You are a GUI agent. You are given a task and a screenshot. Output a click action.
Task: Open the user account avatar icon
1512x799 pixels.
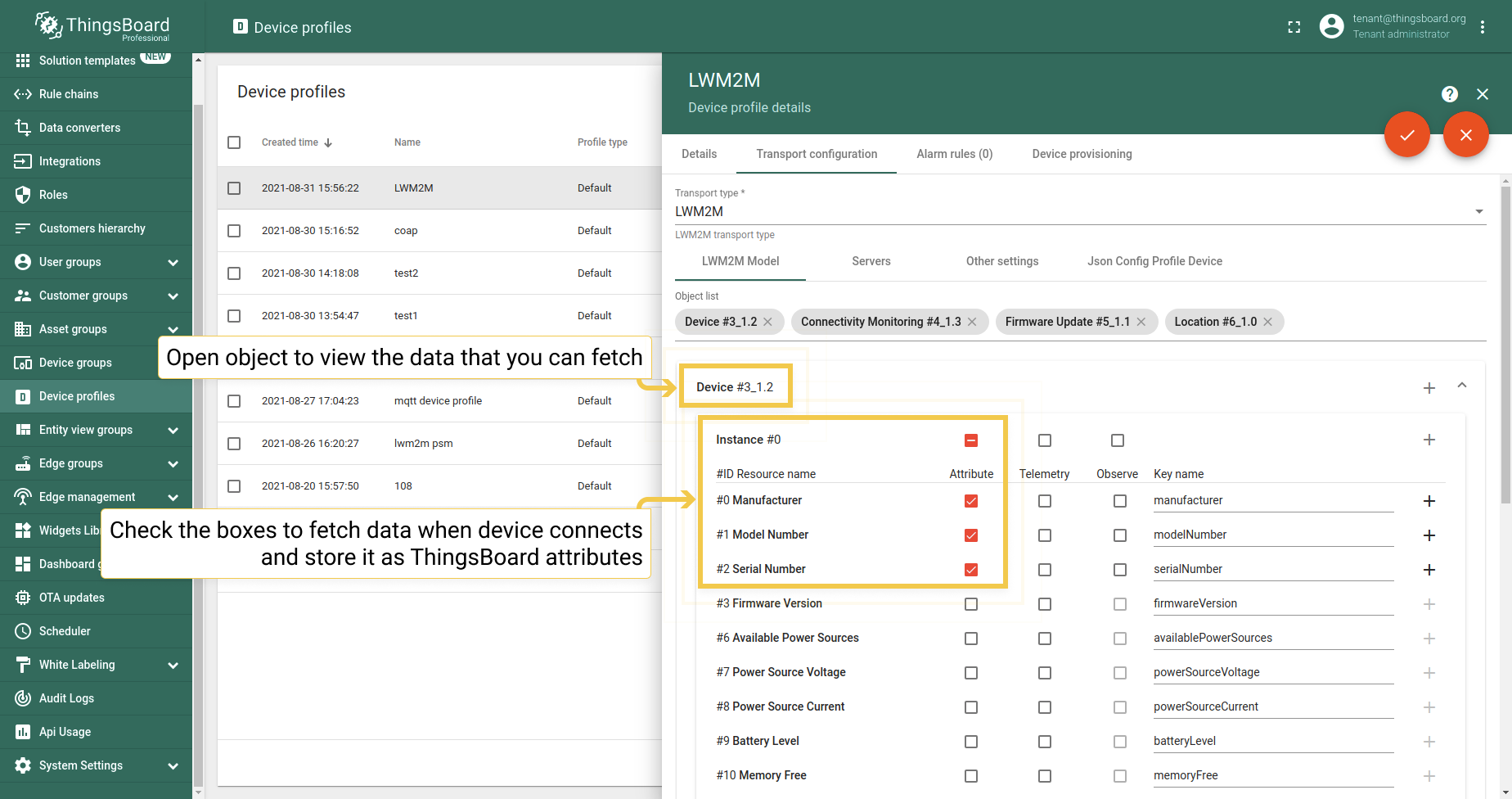(x=1331, y=26)
